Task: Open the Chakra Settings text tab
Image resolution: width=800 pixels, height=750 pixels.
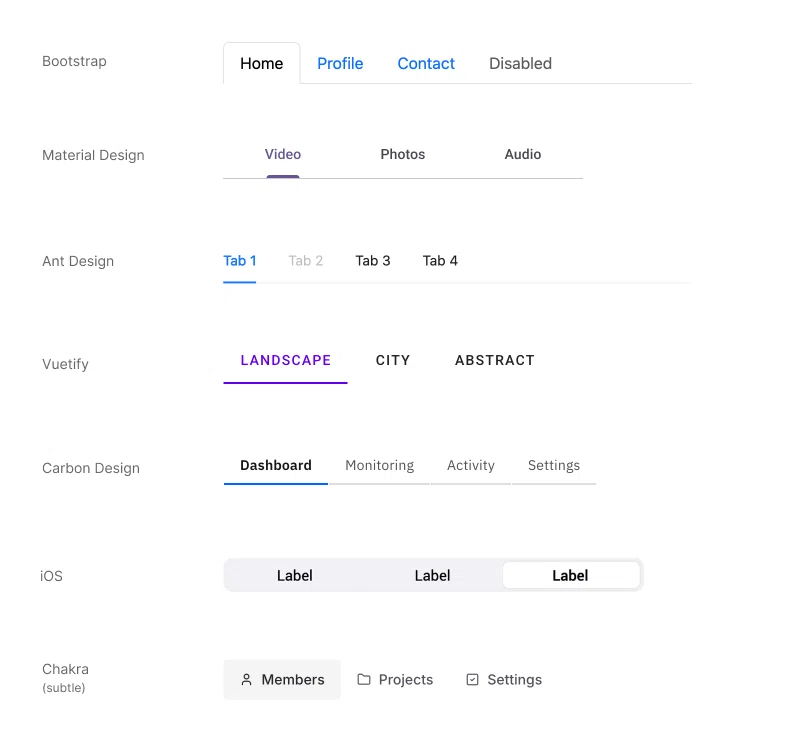Action: [x=514, y=680]
